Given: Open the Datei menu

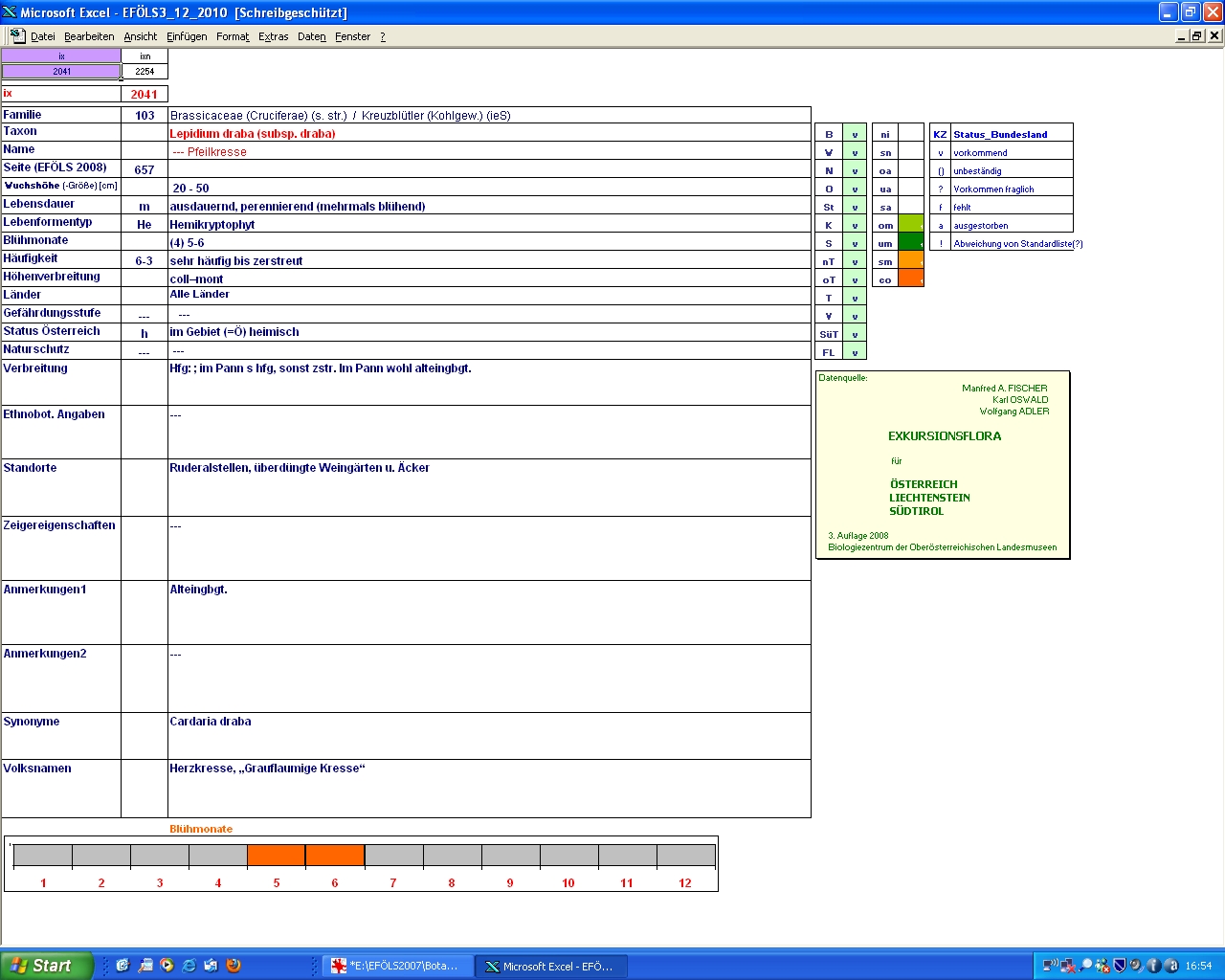Looking at the screenshot, I should (x=42, y=36).
